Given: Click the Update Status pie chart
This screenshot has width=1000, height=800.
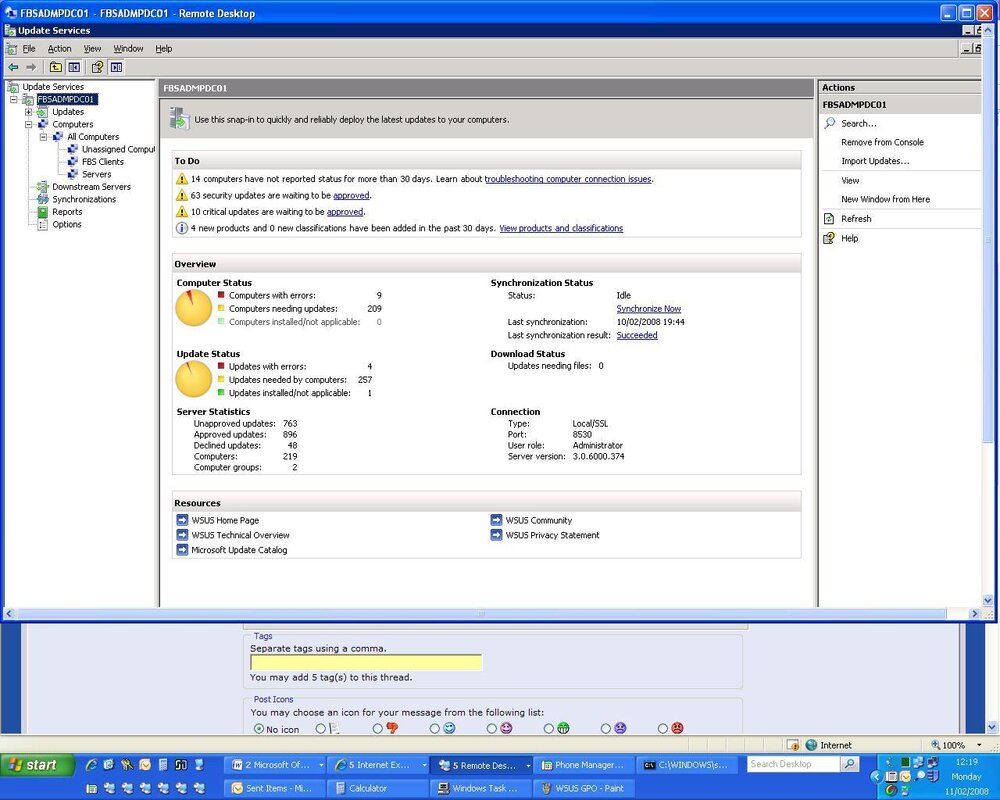Looking at the screenshot, I should pyautogui.click(x=193, y=379).
